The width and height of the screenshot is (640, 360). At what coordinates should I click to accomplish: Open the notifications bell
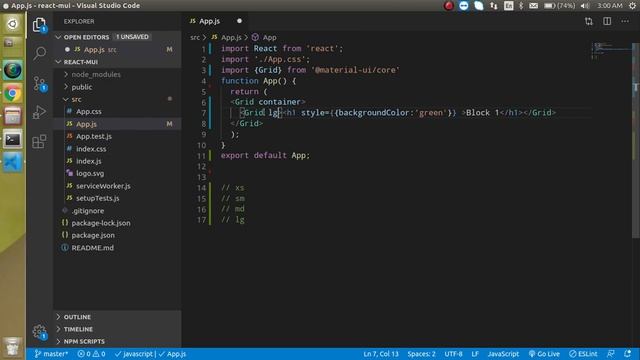(628, 354)
